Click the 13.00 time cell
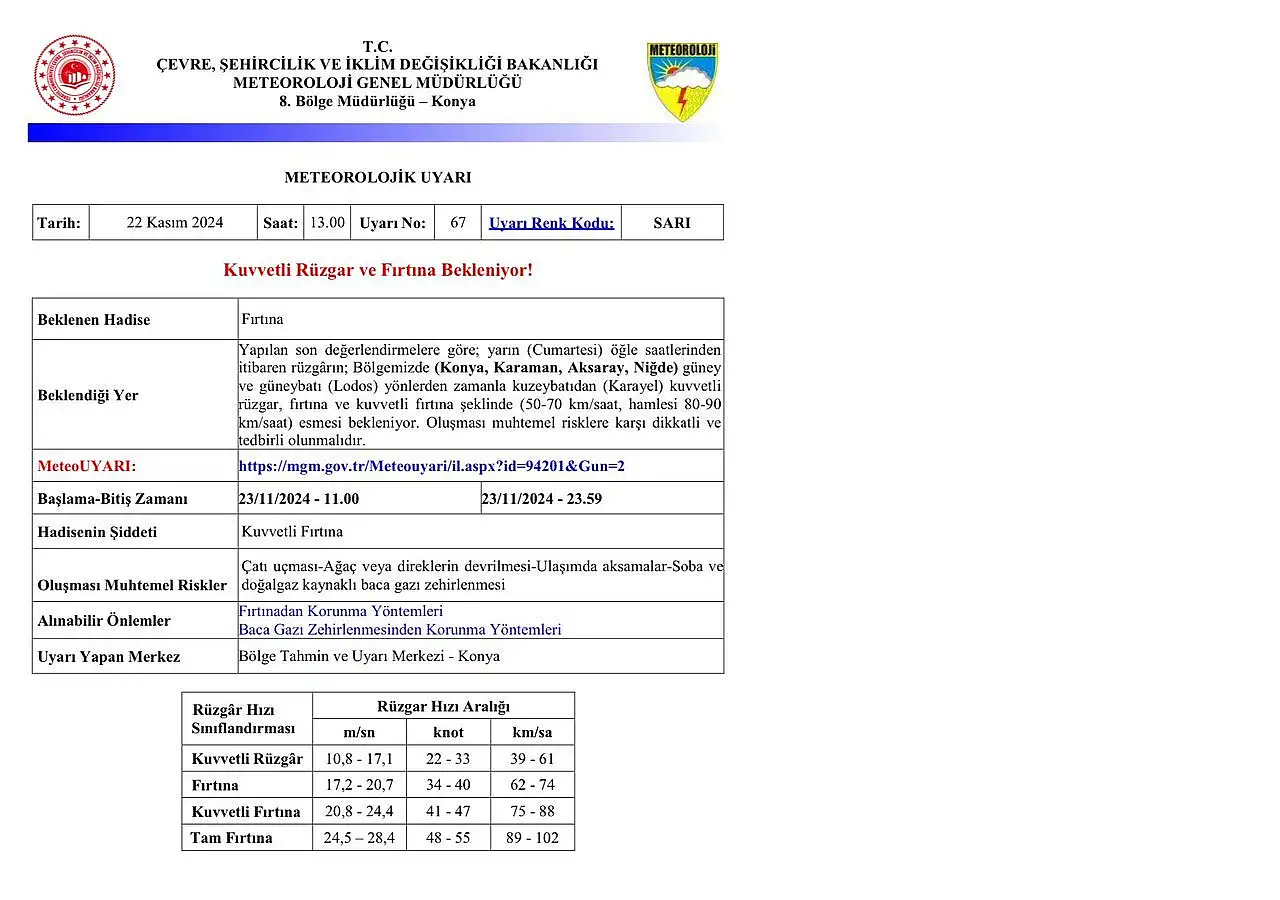This screenshot has width=1280, height=900. (x=327, y=223)
